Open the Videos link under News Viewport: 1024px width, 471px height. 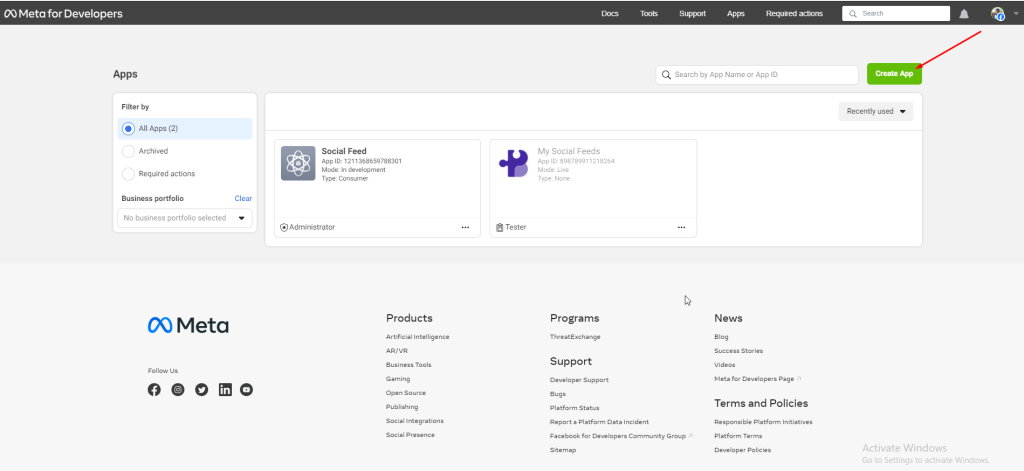(x=725, y=365)
